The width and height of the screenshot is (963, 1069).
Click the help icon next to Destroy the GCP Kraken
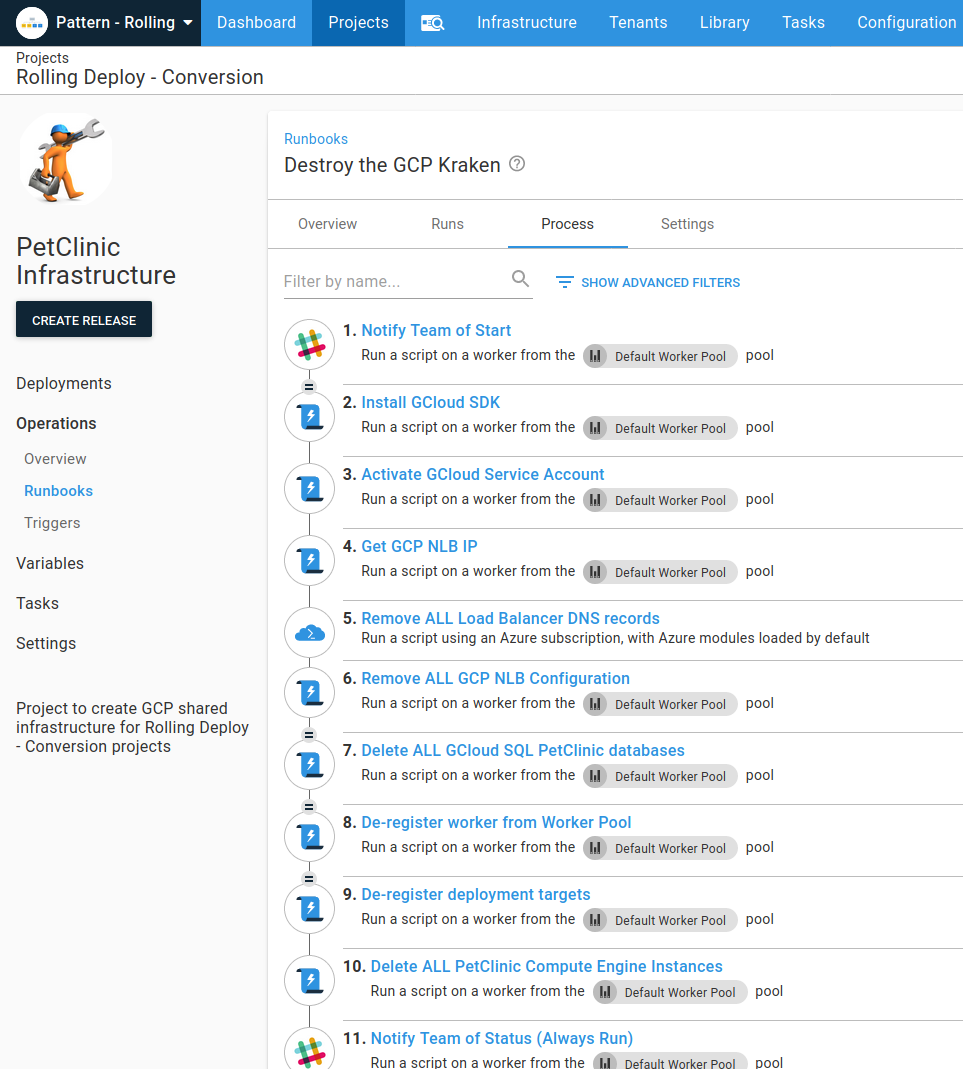(x=516, y=164)
